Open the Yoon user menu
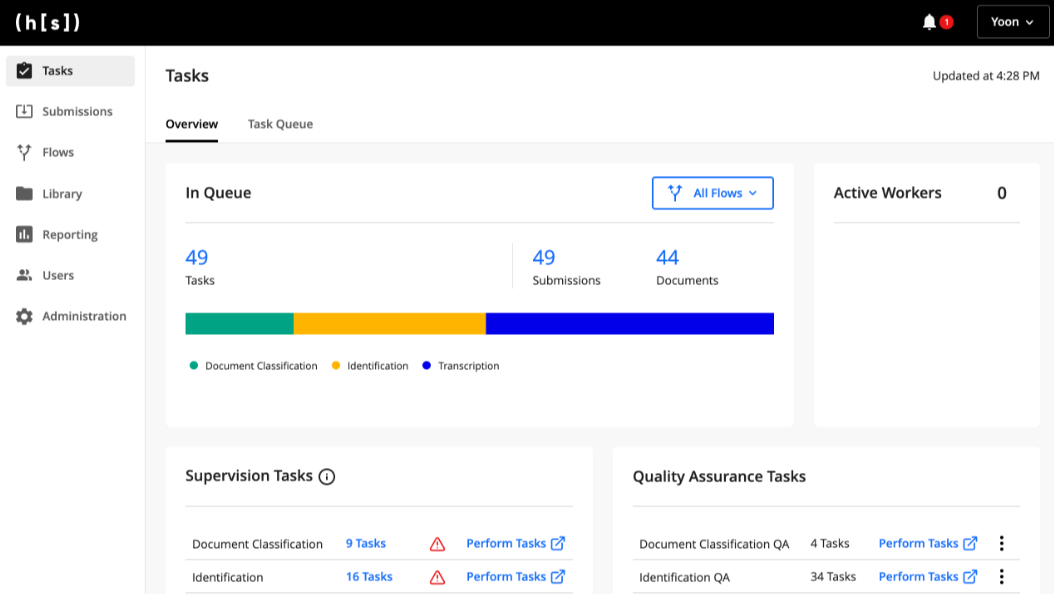The width and height of the screenshot is (1054, 594). point(1012,22)
